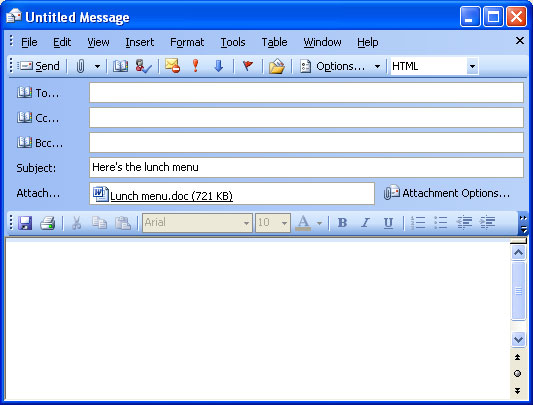Image resolution: width=533 pixels, height=405 pixels.
Task: Click the Decrease Indent icon
Action: [x=464, y=223]
